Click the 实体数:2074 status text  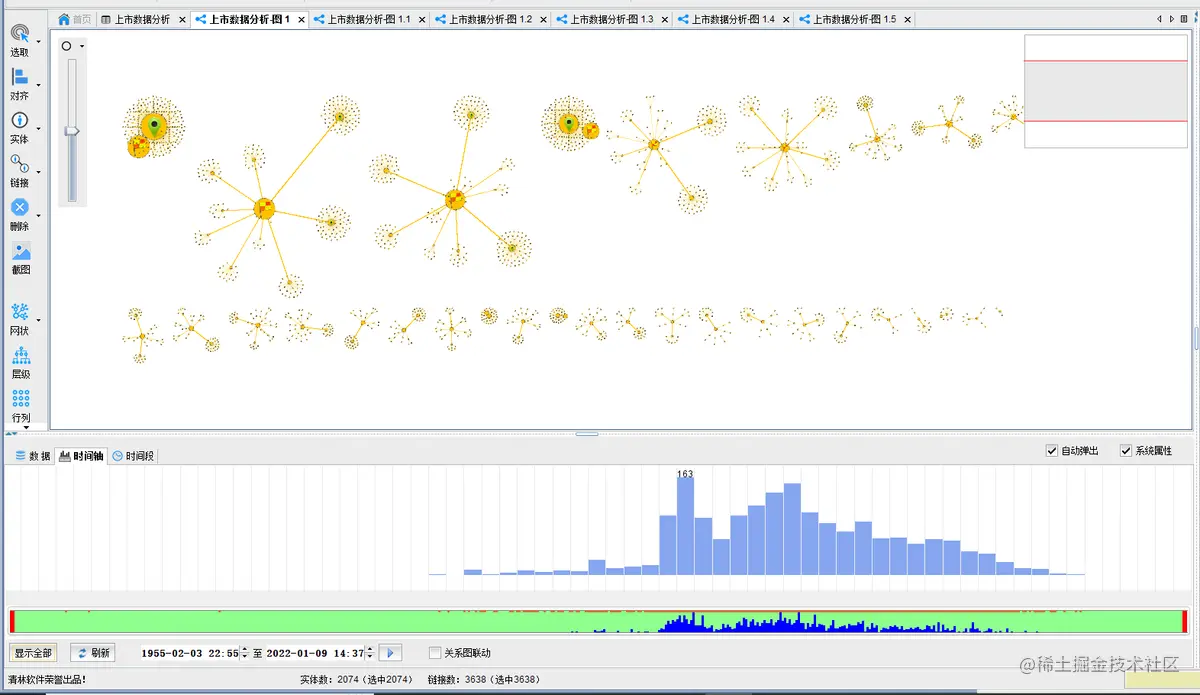357,680
